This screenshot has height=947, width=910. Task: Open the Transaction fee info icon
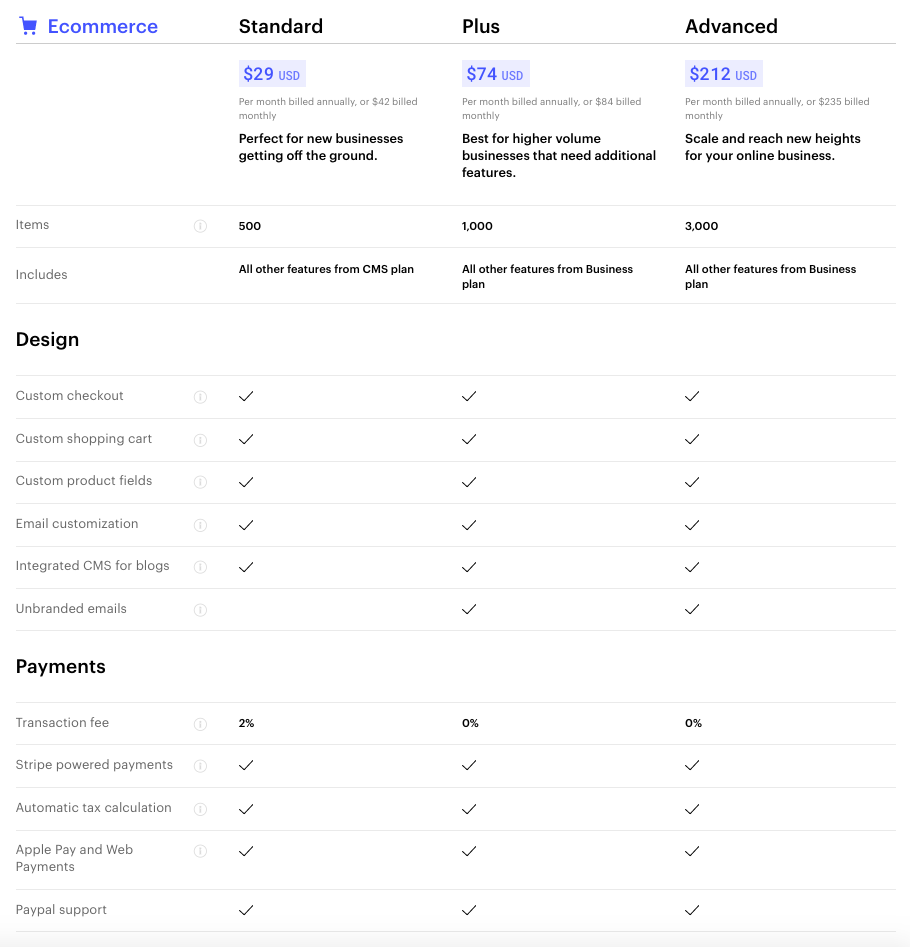(200, 723)
